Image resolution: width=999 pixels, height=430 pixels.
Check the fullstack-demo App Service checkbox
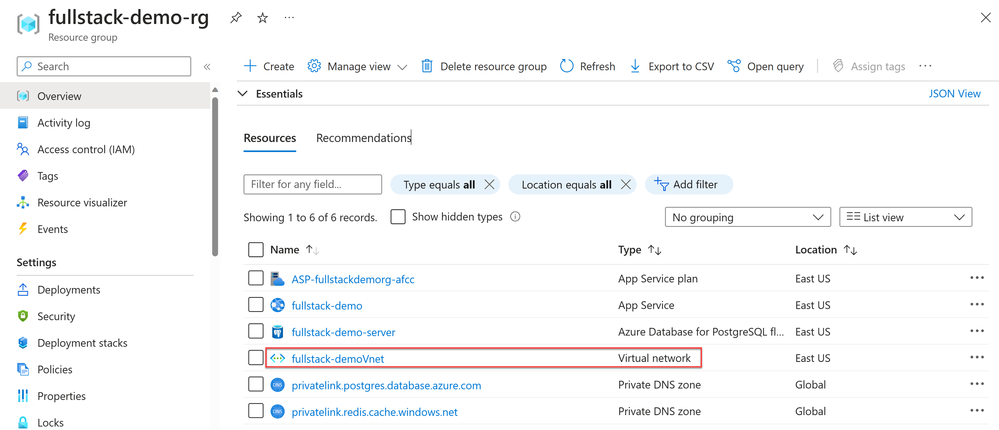(x=255, y=305)
